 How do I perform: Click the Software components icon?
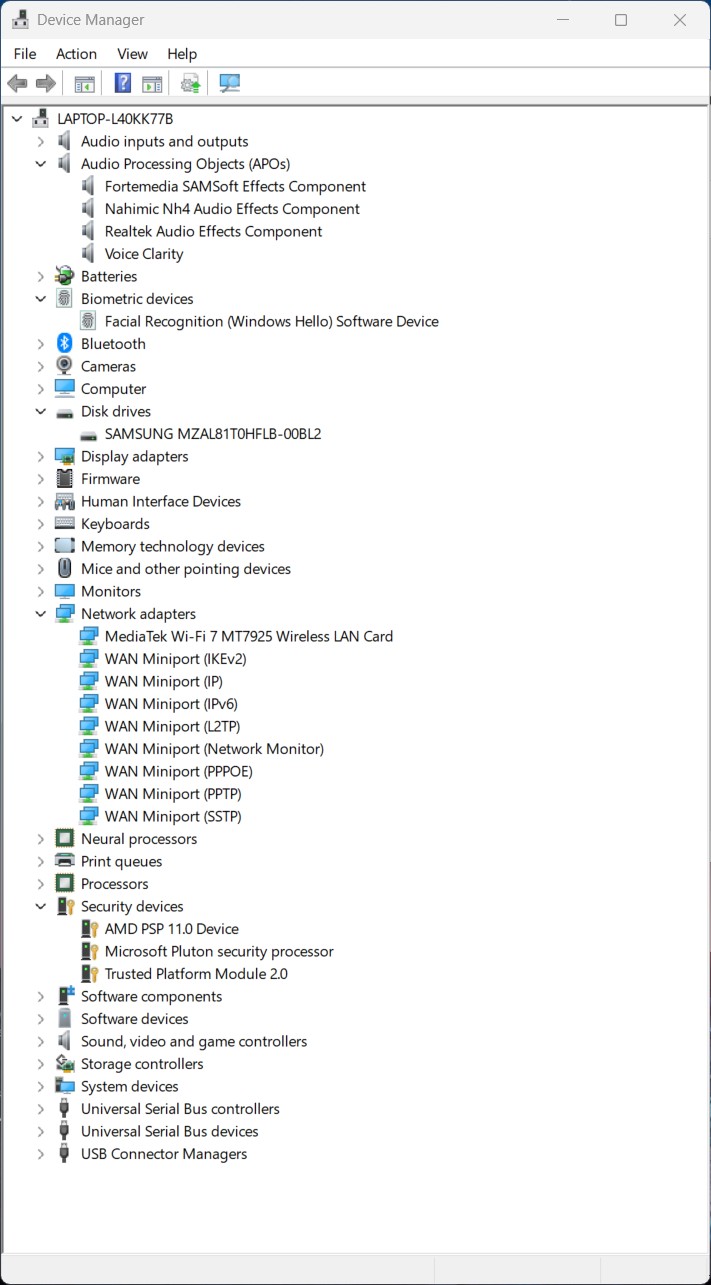(x=65, y=996)
